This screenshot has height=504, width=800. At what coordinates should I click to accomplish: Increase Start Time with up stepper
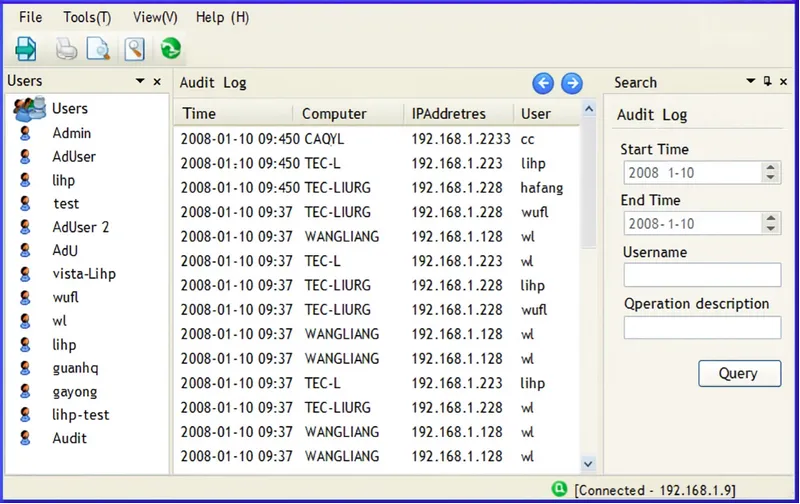770,167
